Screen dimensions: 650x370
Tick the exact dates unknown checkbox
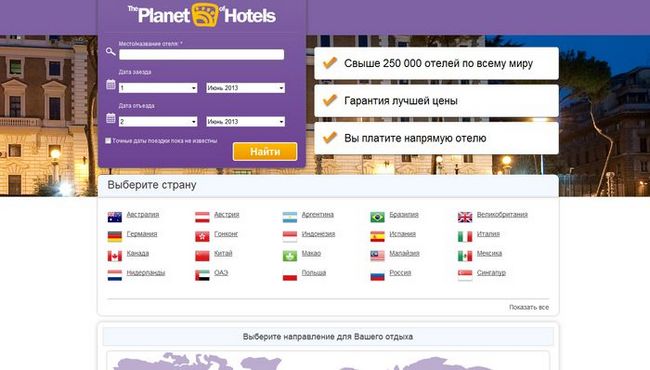pos(108,141)
